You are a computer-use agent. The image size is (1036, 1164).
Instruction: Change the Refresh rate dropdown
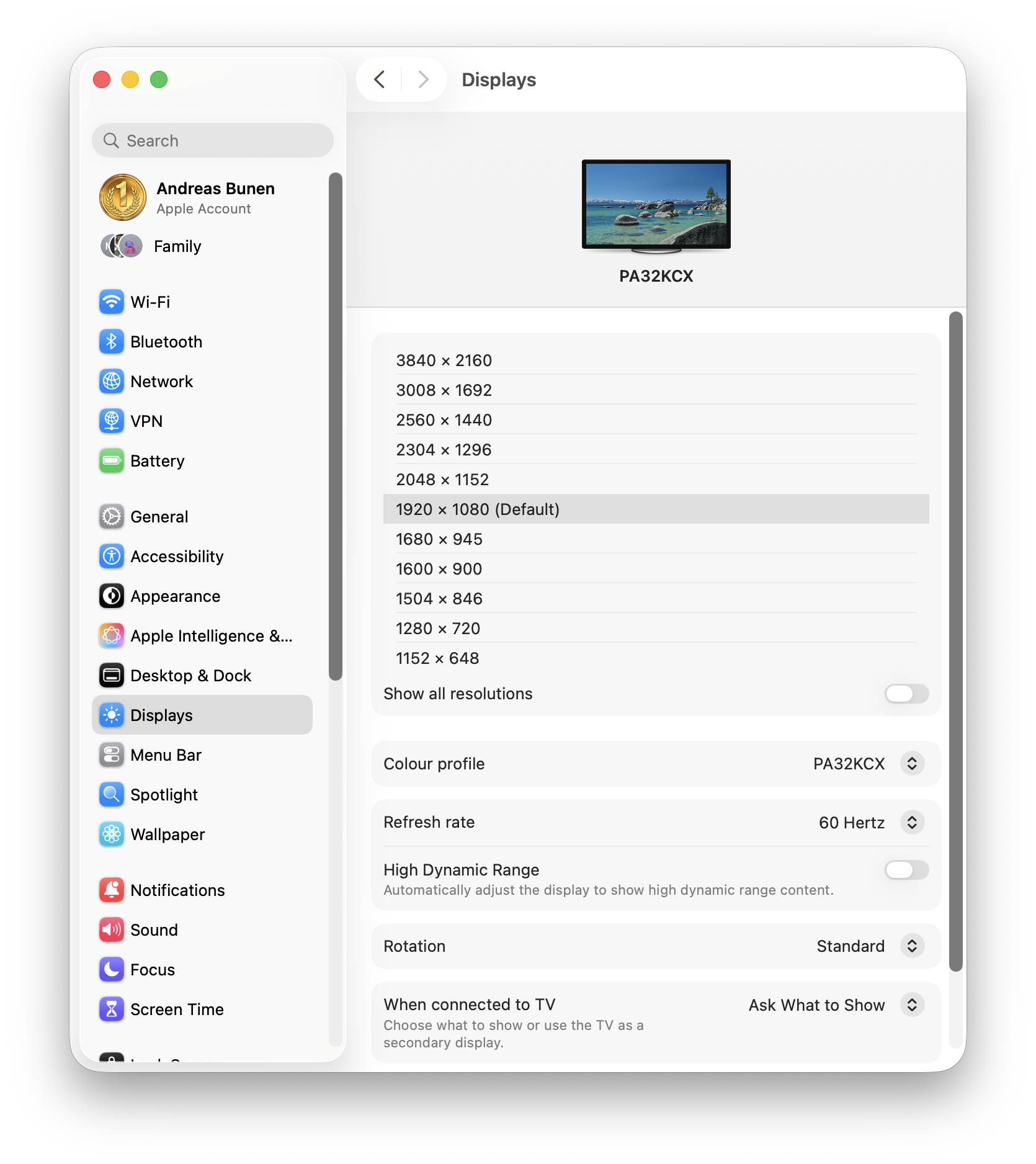(911, 823)
